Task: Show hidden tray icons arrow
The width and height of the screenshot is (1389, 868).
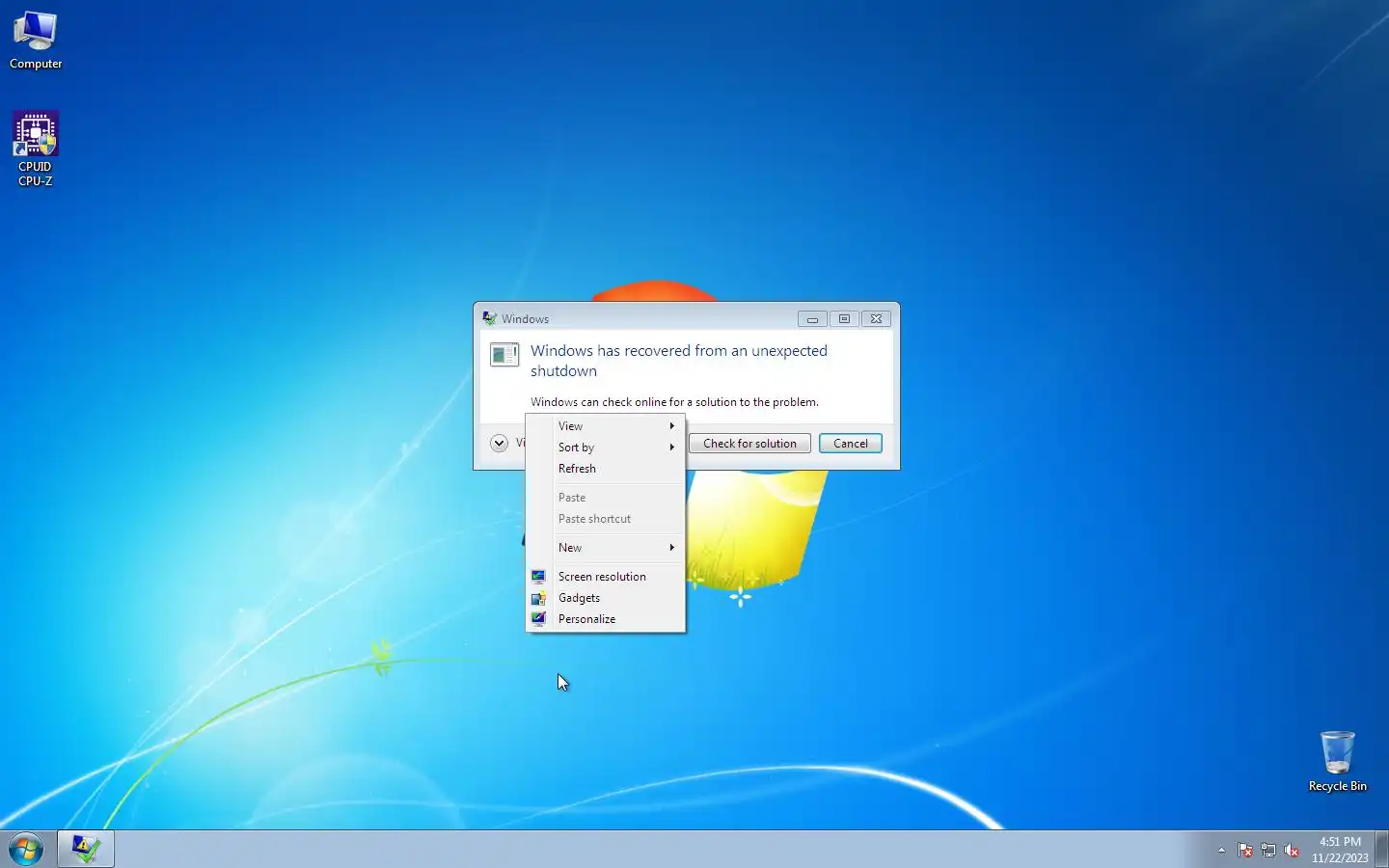Action: tap(1221, 850)
